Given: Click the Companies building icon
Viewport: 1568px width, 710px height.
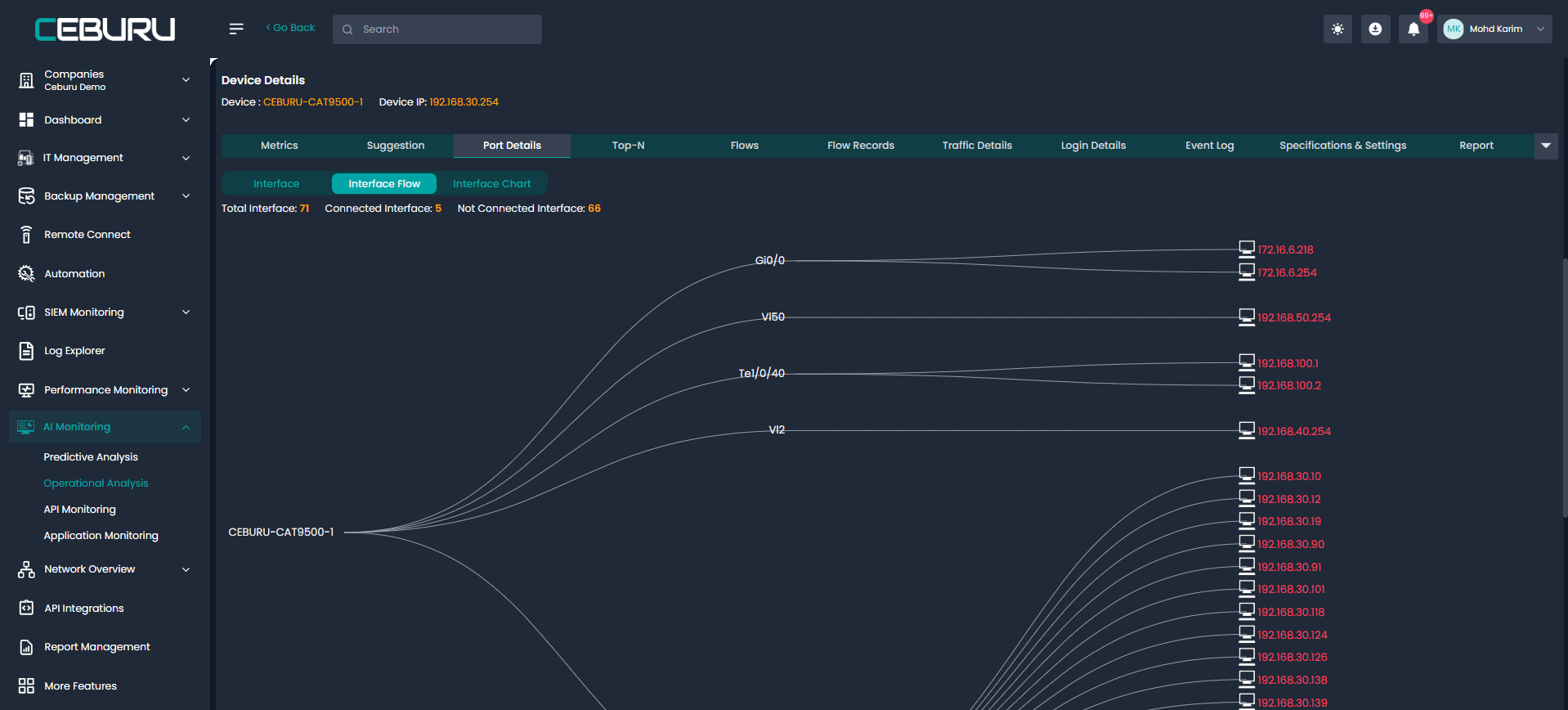Looking at the screenshot, I should click(26, 80).
